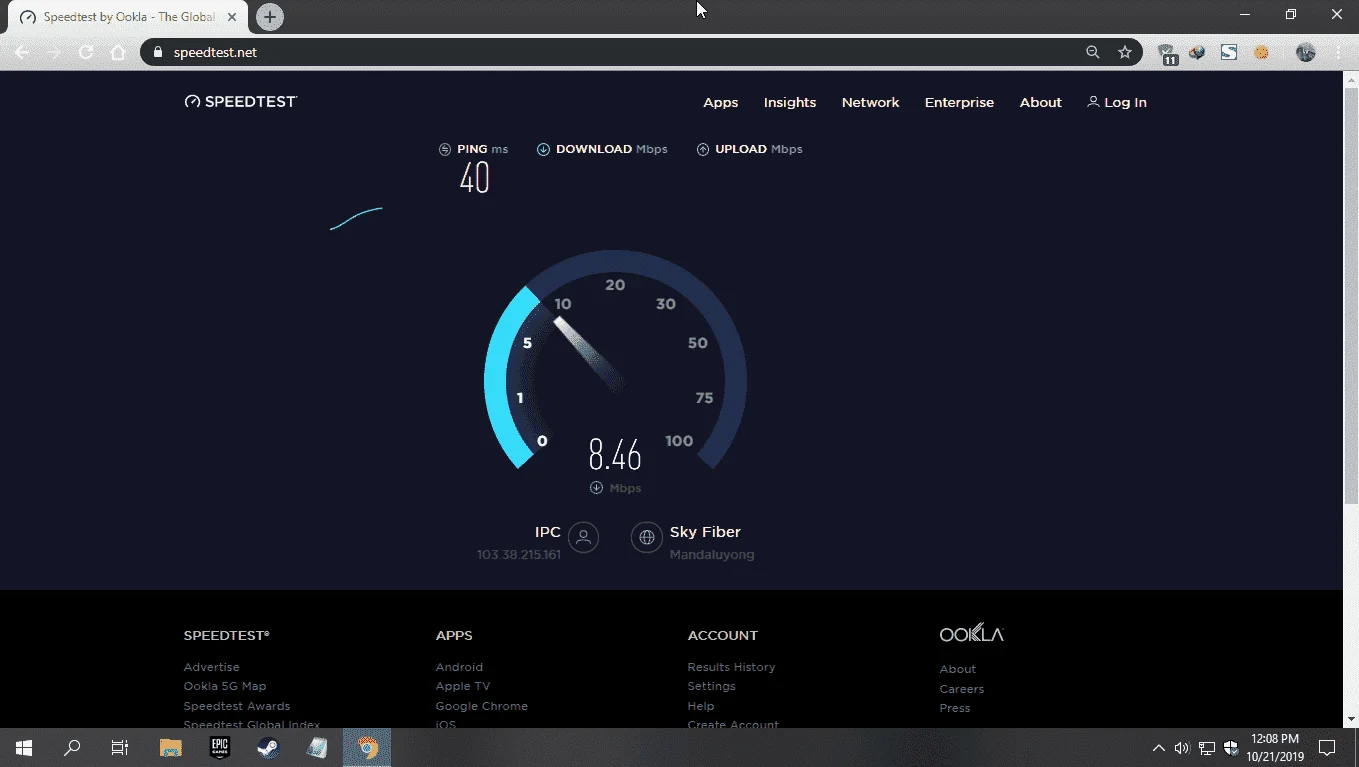Image resolution: width=1359 pixels, height=767 pixels.
Task: Open File Explorer from the taskbar
Action: pyautogui.click(x=171, y=747)
